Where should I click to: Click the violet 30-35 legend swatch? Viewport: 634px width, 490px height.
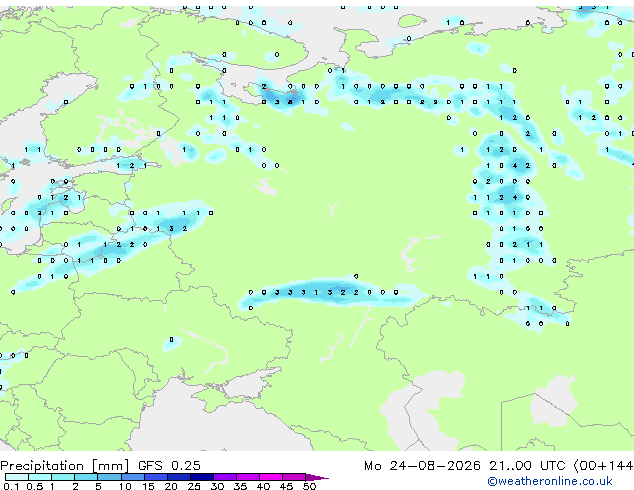click(x=225, y=477)
